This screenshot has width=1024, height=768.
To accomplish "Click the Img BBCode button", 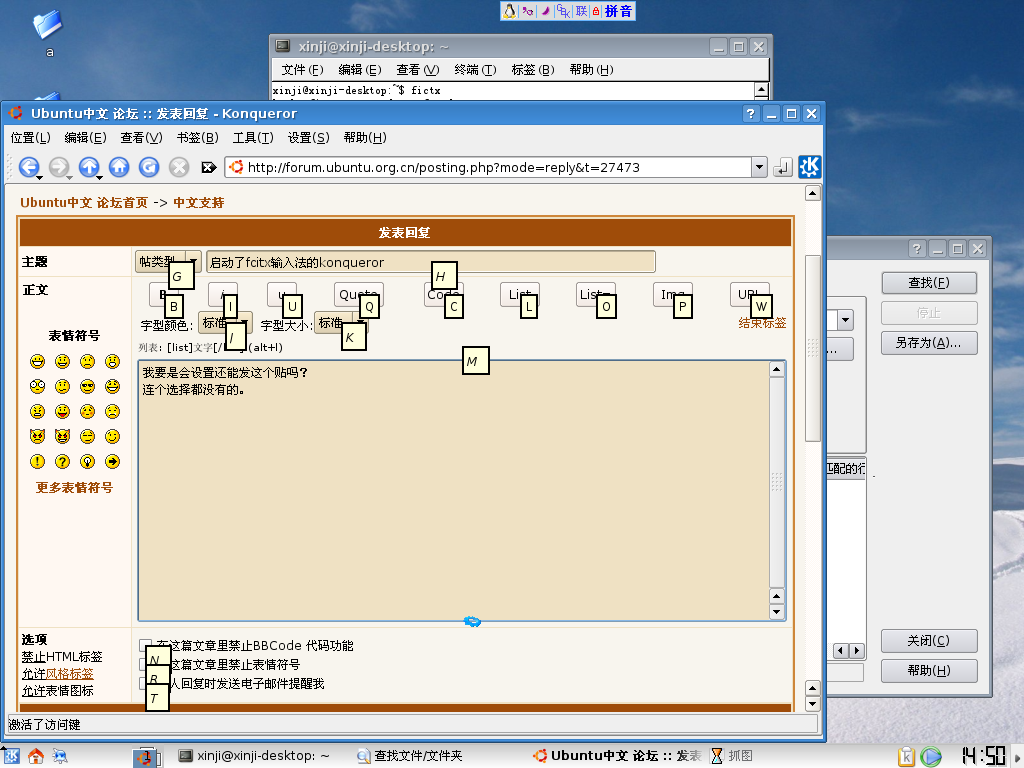I will (x=673, y=295).
